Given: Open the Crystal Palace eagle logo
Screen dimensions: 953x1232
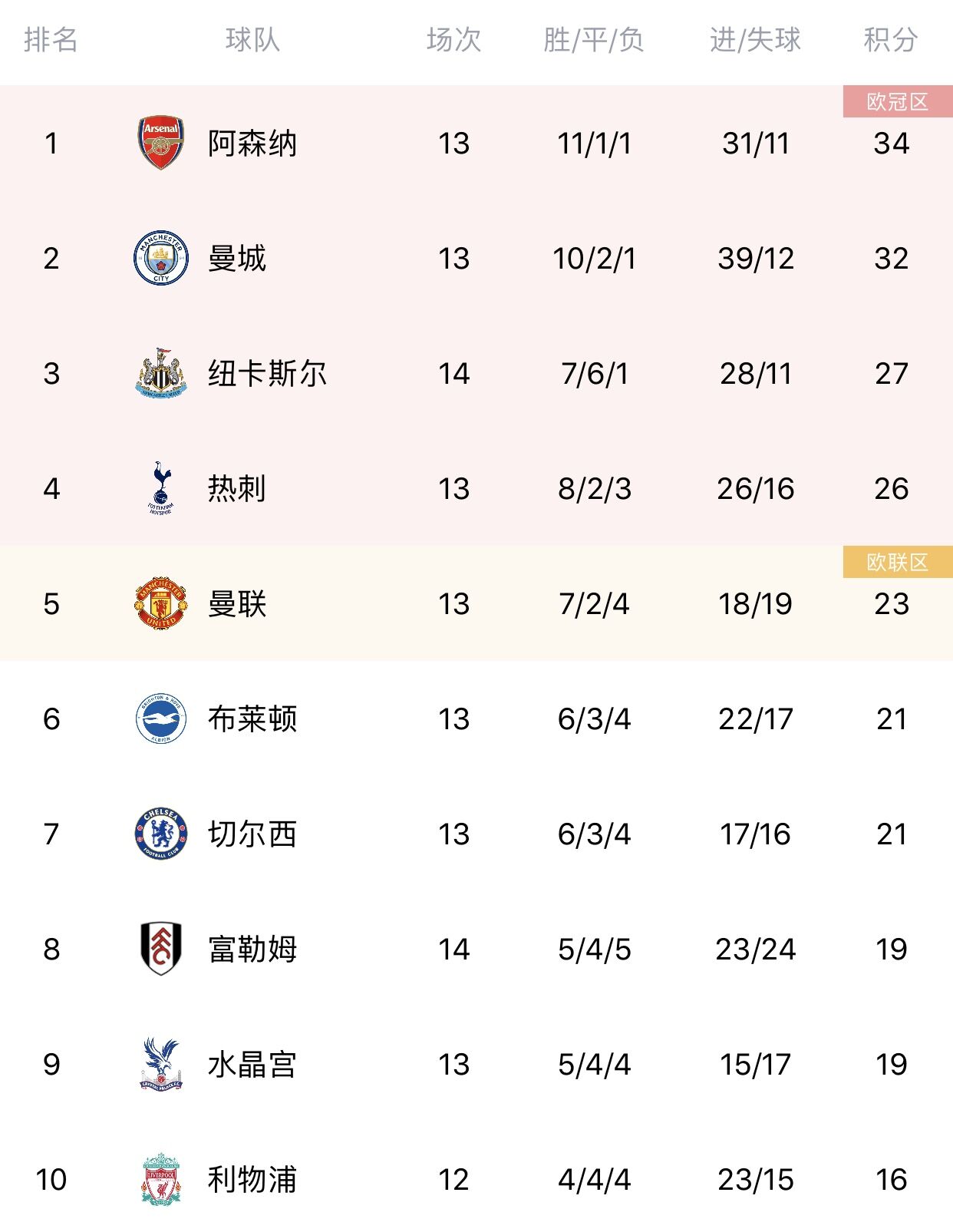Looking at the screenshot, I should tap(161, 1064).
